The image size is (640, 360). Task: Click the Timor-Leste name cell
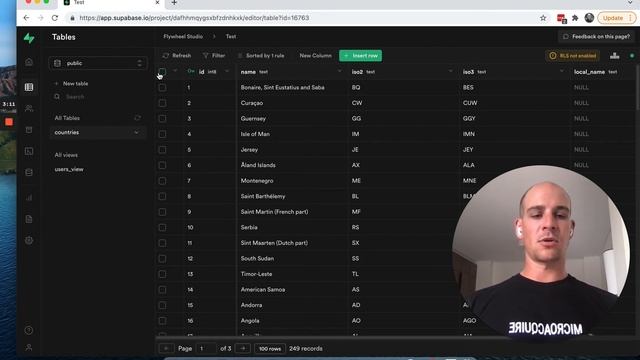(292, 274)
